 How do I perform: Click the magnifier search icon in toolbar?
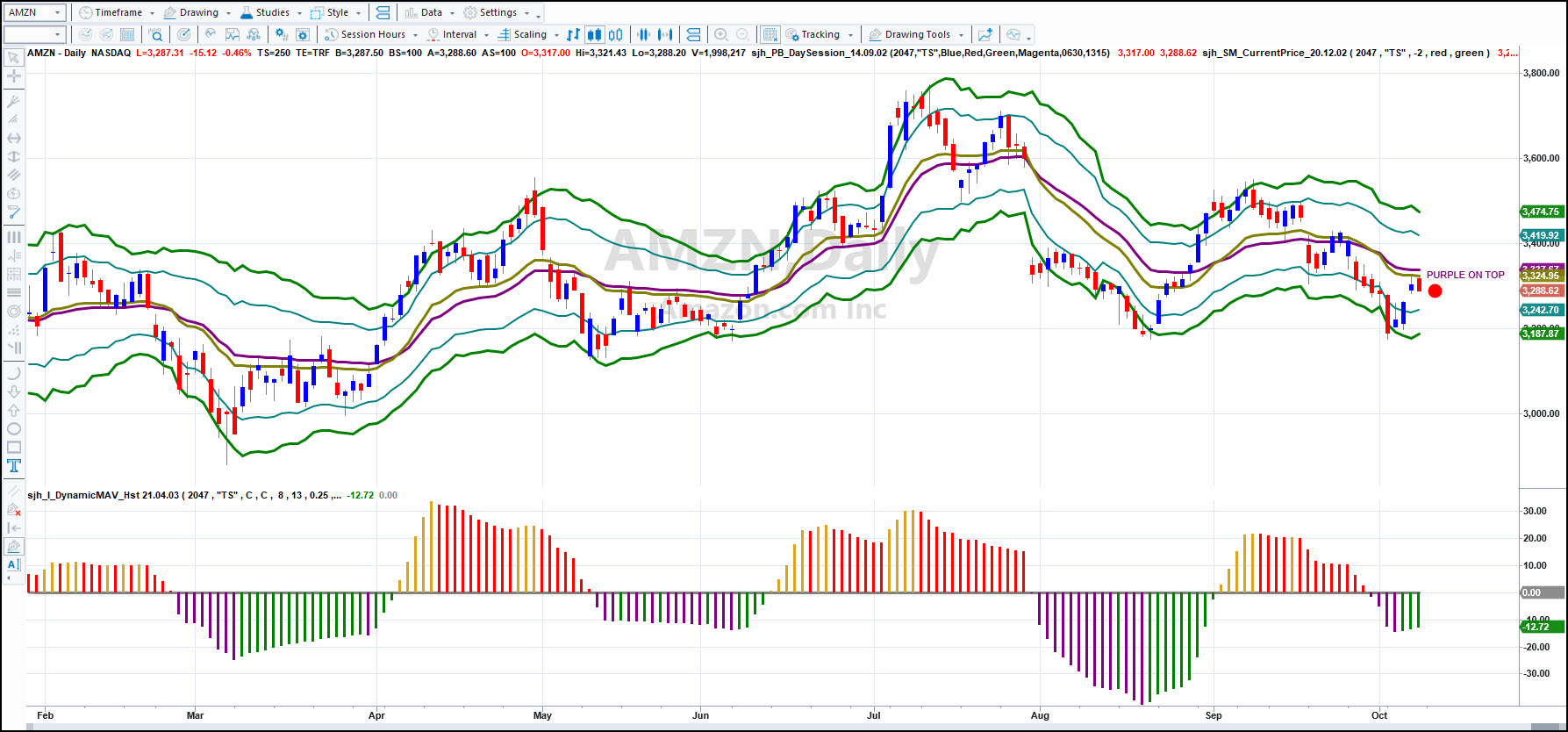pyautogui.click(x=155, y=34)
